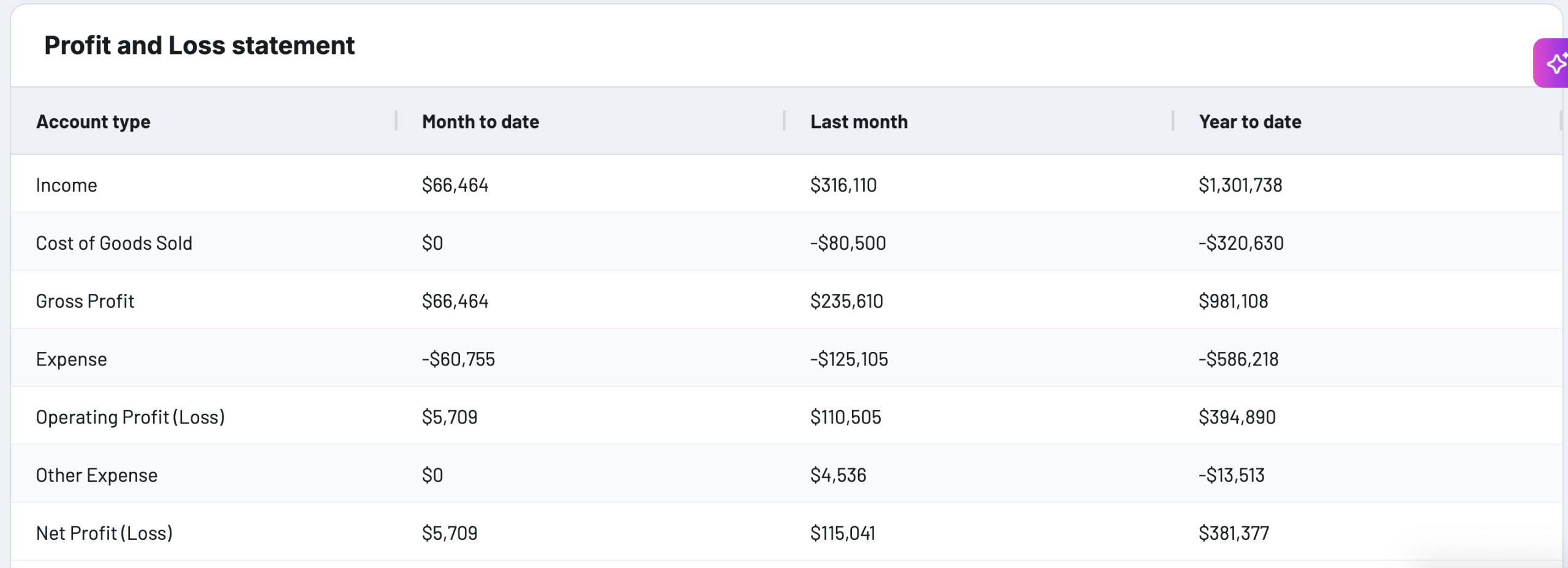Select the Expense row label
This screenshot has width=1568, height=568.
tap(71, 359)
